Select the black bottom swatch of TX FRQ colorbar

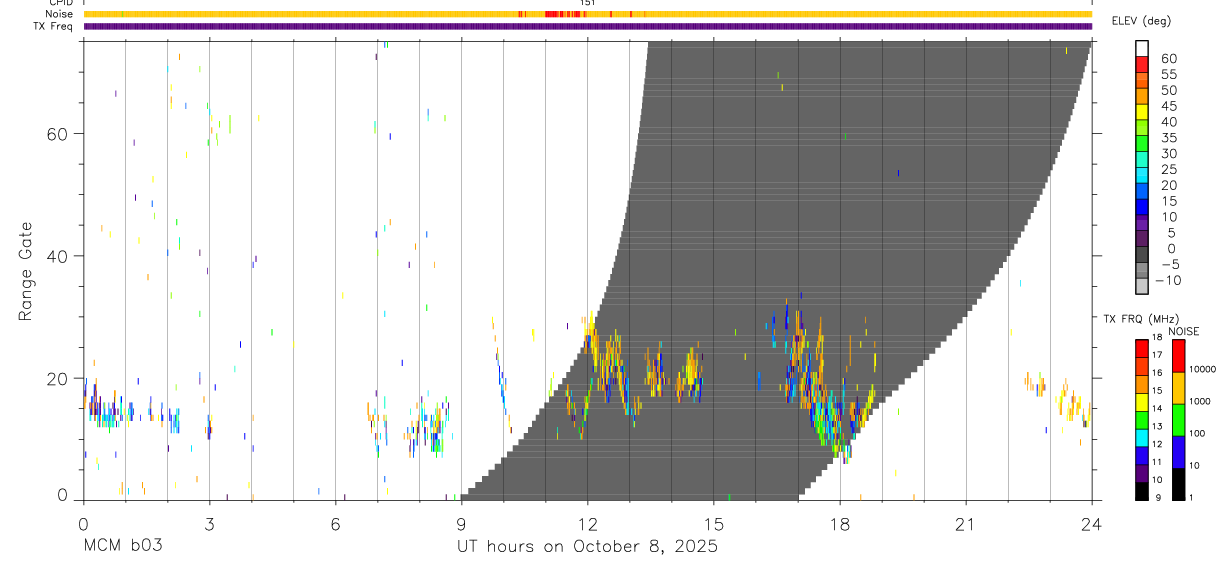tap(1142, 491)
